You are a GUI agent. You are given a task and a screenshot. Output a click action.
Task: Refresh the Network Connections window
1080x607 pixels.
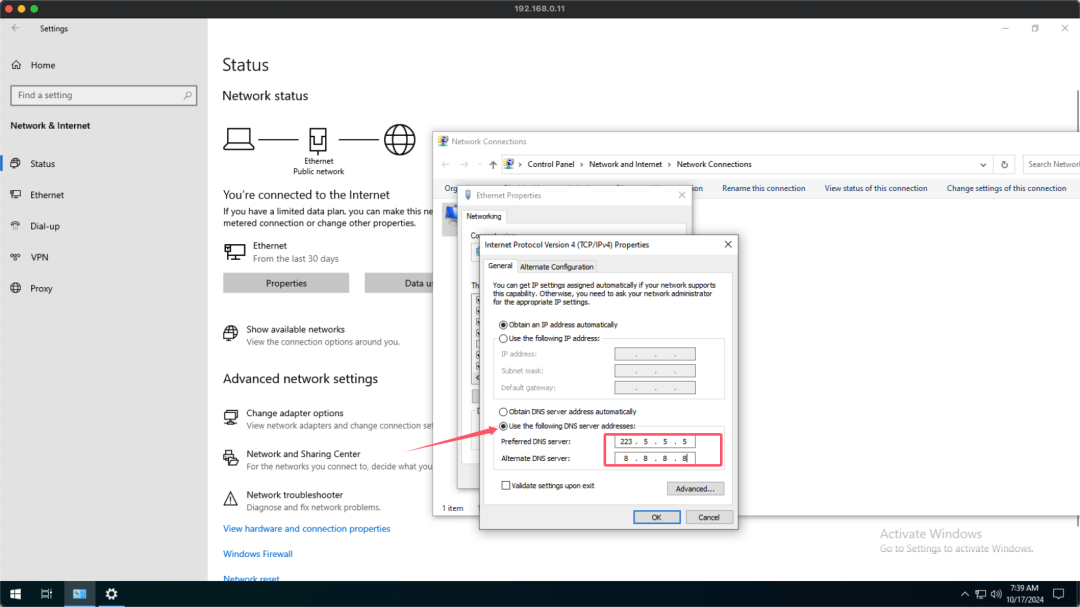click(1004, 165)
